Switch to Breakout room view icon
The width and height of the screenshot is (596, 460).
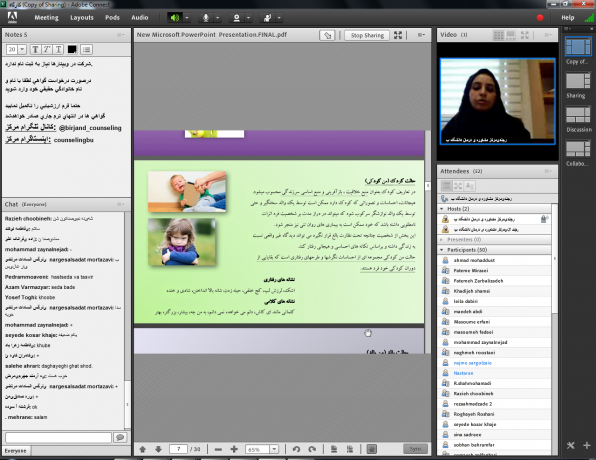tap(458, 186)
